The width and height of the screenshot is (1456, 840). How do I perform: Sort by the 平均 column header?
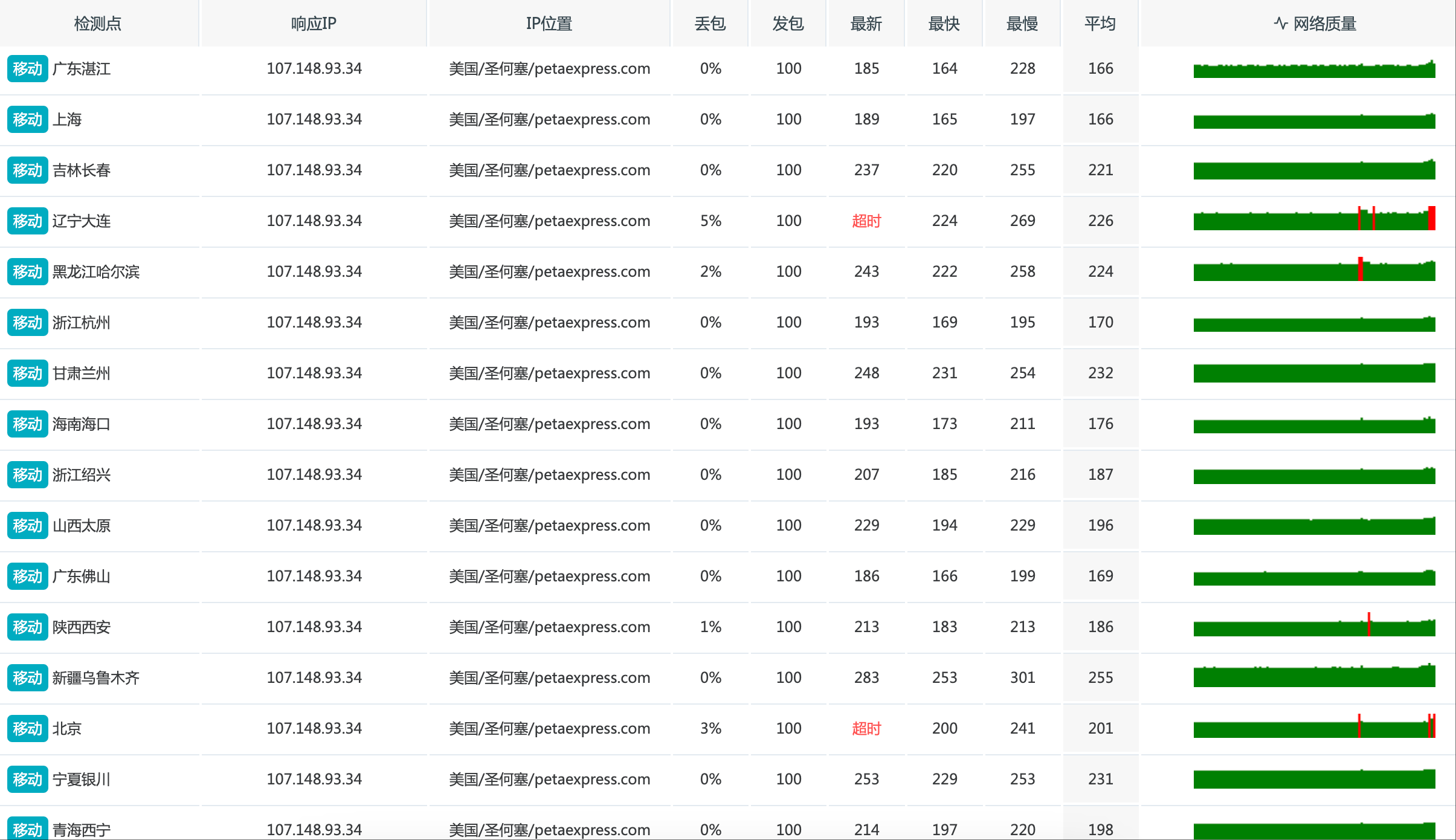[1100, 24]
